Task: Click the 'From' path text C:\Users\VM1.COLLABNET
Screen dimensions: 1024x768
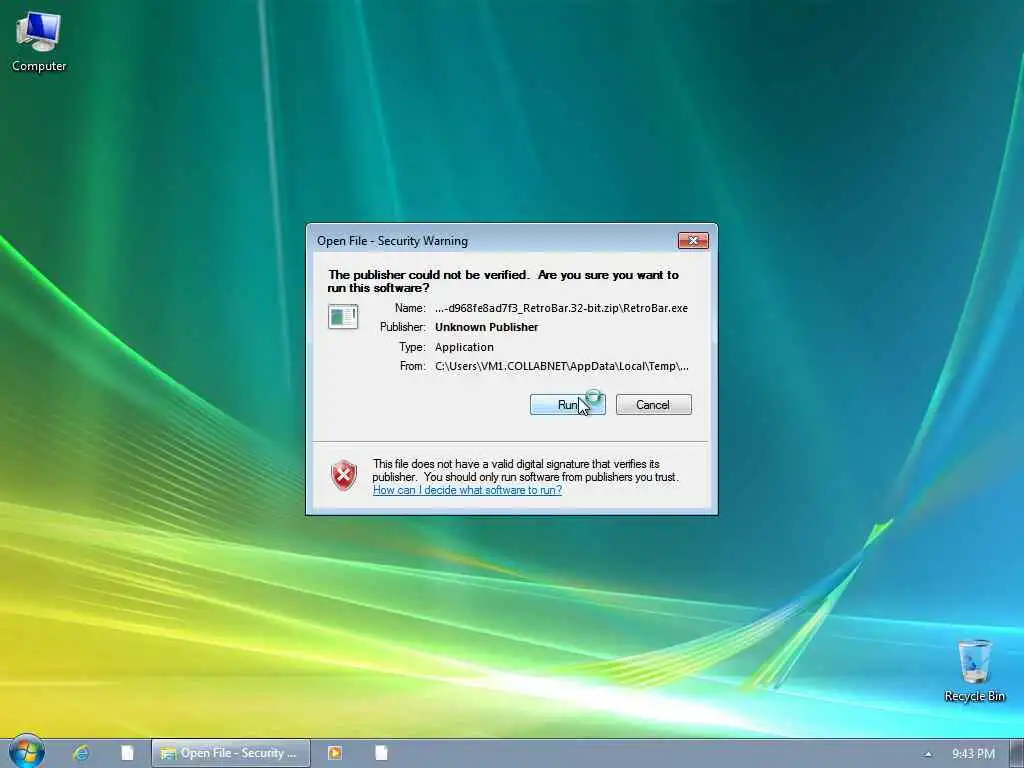Action: [x=562, y=366]
